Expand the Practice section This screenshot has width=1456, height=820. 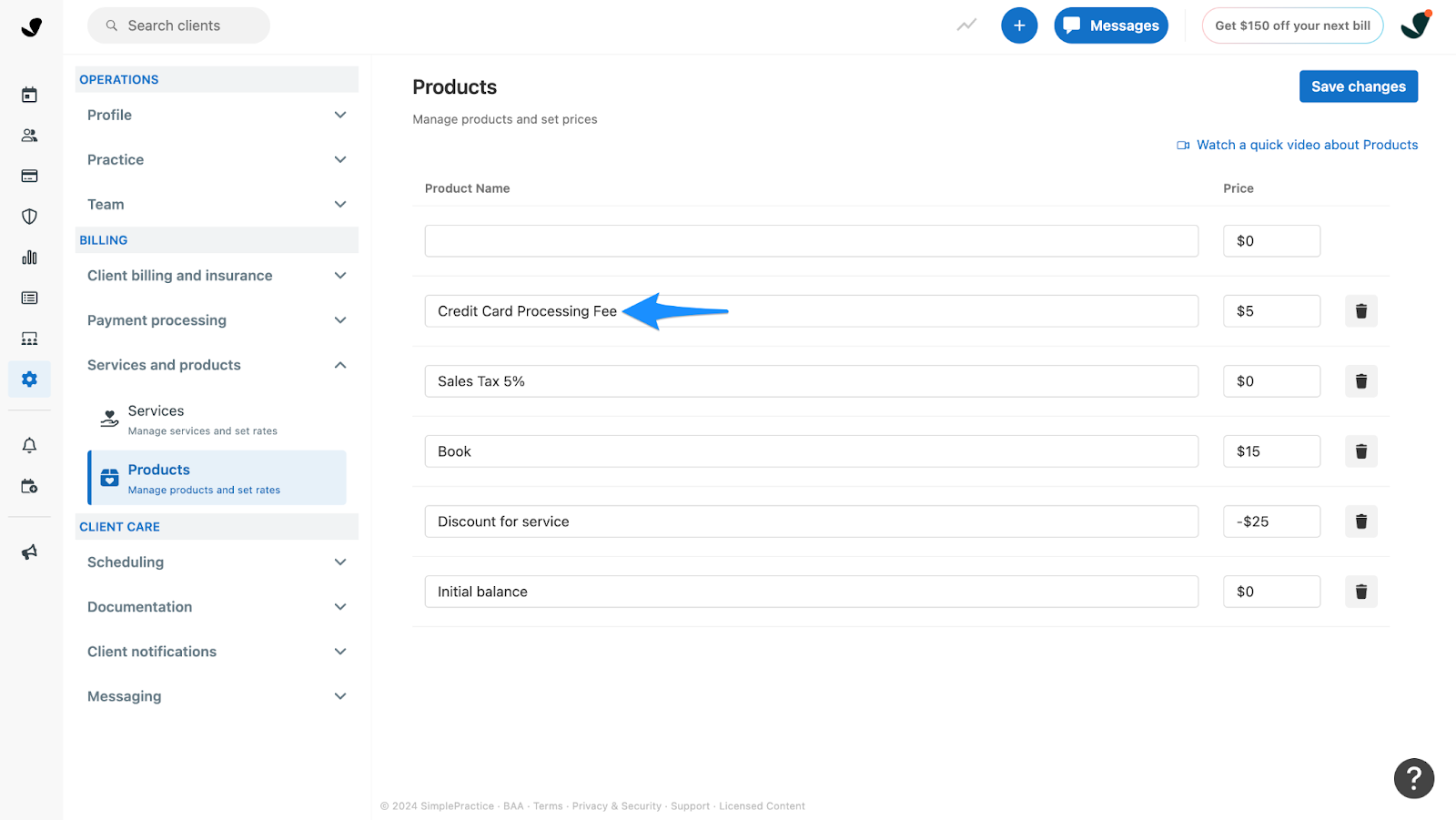[x=217, y=159]
